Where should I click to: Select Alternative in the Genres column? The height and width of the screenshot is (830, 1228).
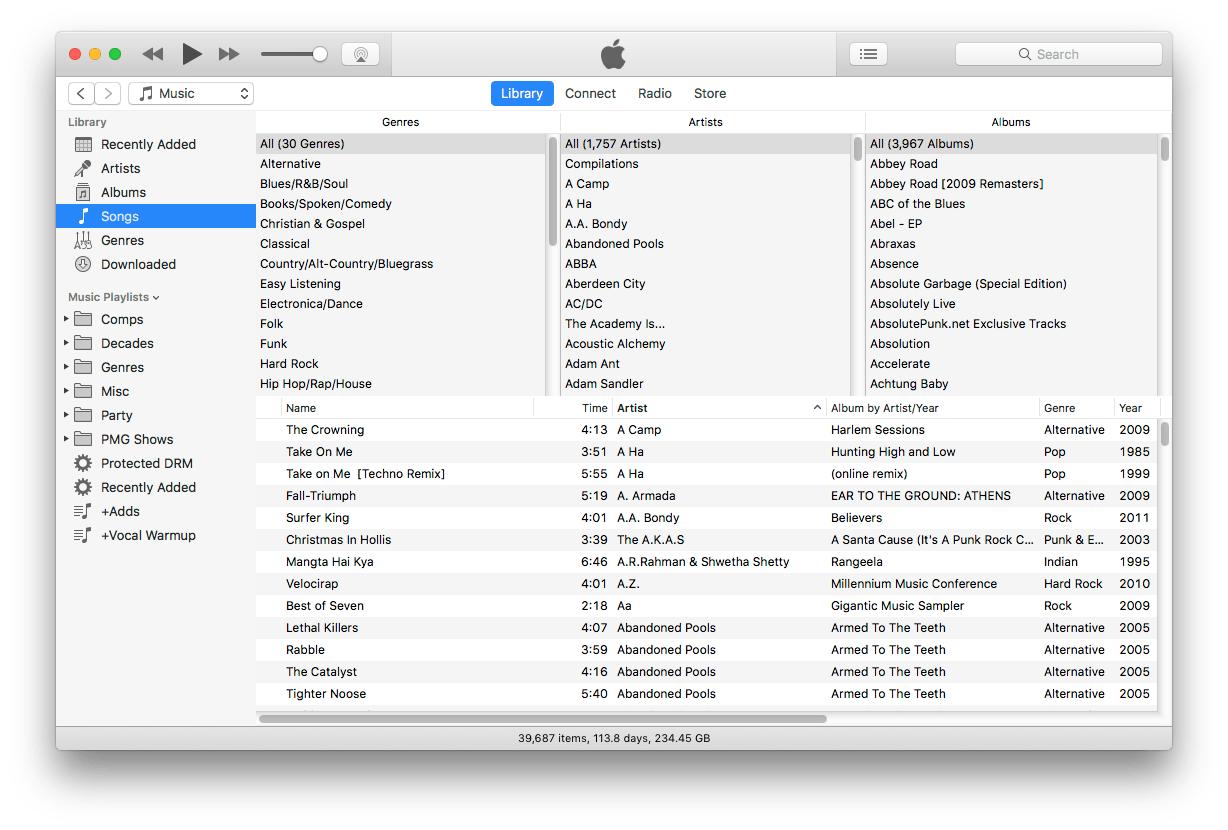click(x=402, y=164)
